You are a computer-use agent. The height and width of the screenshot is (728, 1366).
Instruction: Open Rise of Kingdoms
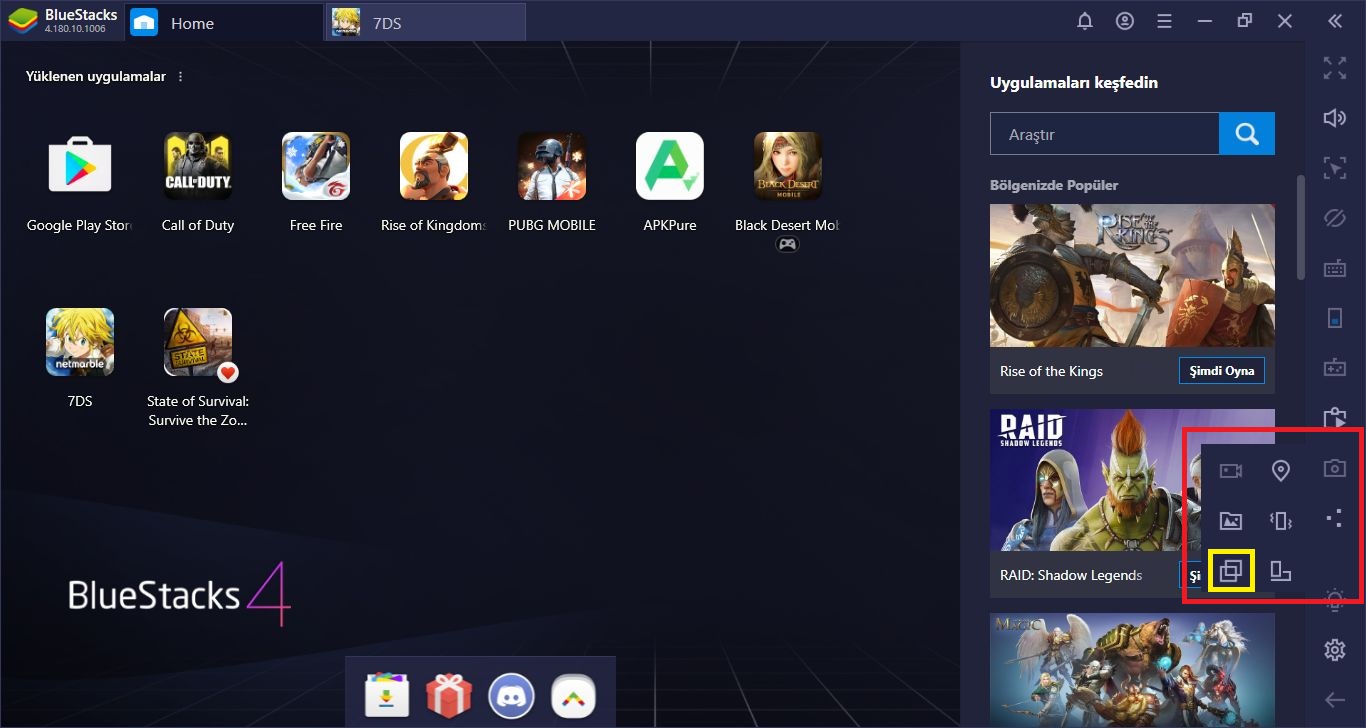(434, 166)
